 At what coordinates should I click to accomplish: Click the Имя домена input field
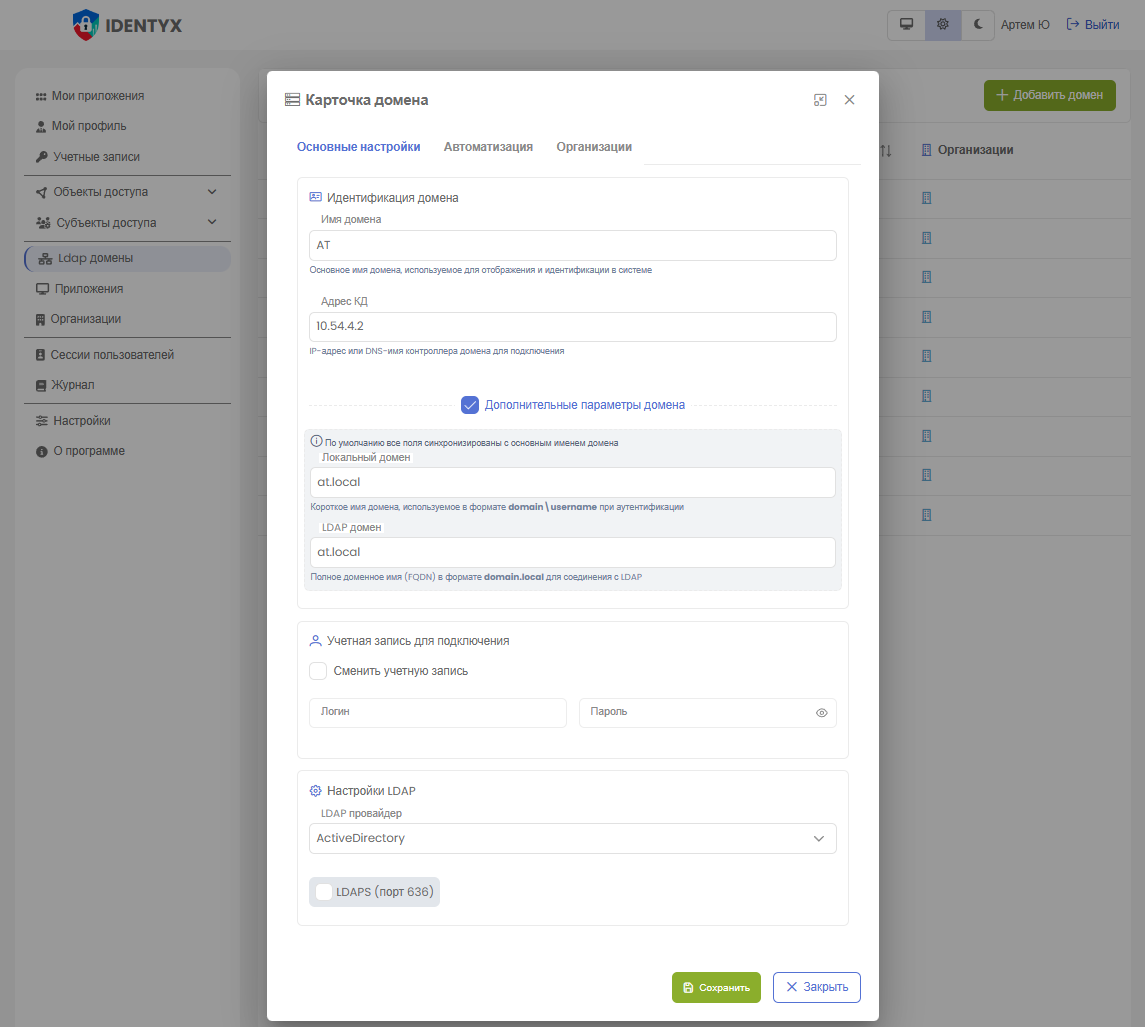[572, 245]
